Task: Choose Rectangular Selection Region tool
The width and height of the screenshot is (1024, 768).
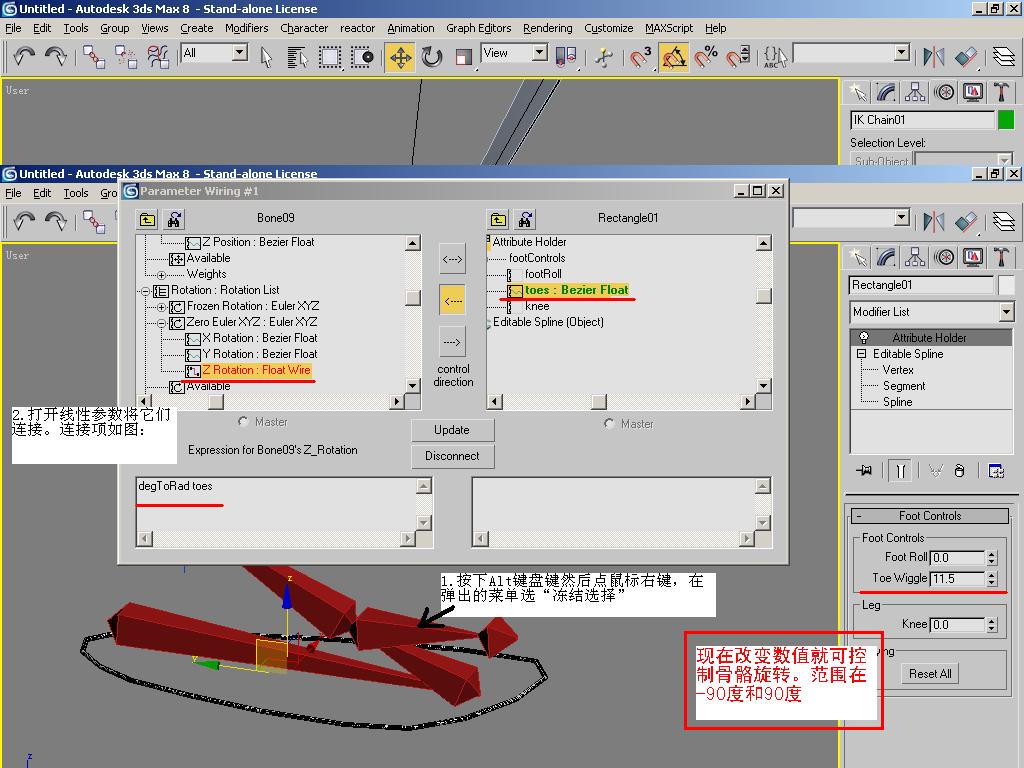Action: pos(330,57)
